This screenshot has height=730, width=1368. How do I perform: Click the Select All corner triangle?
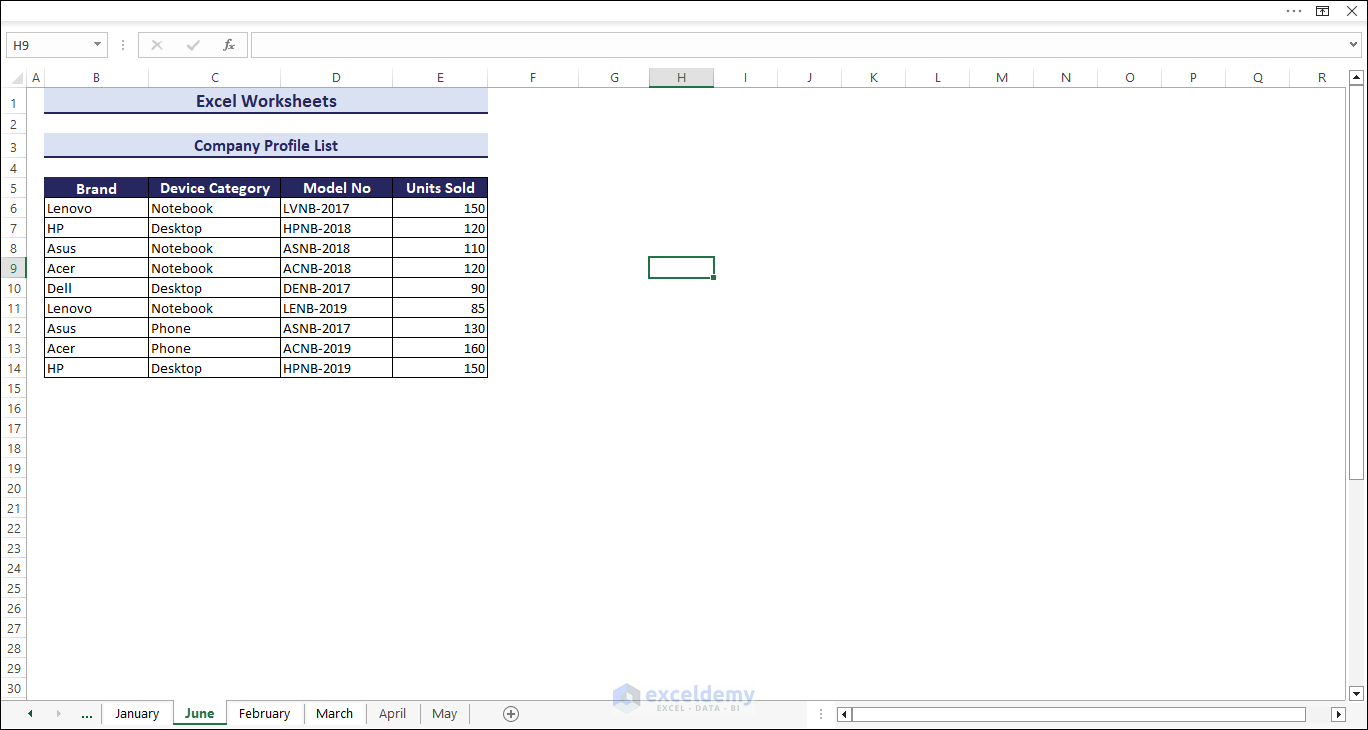coord(17,78)
